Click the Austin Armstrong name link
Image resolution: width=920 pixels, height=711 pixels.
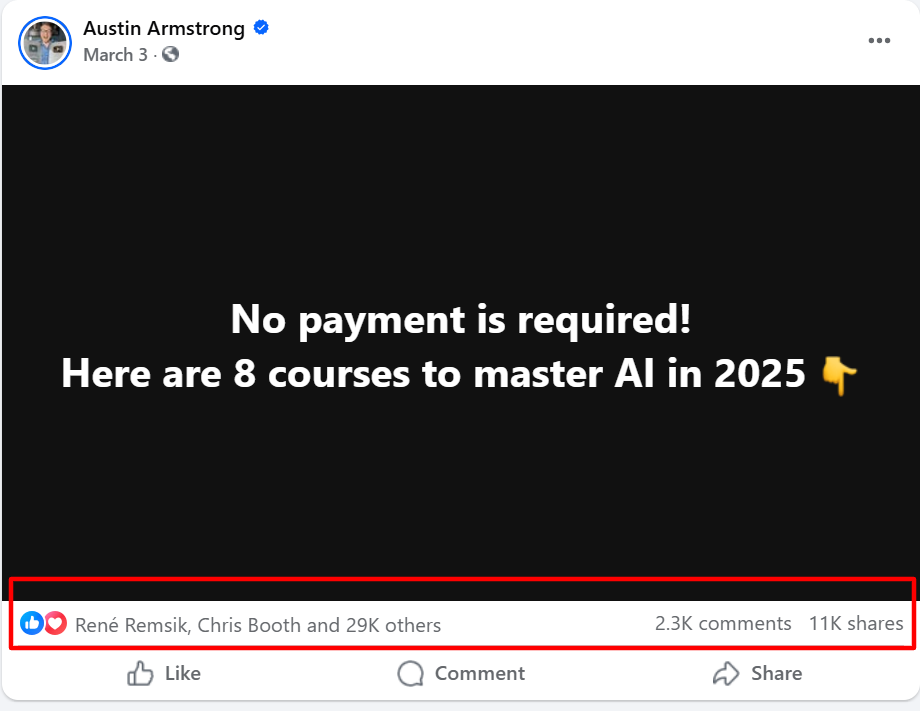click(x=164, y=28)
